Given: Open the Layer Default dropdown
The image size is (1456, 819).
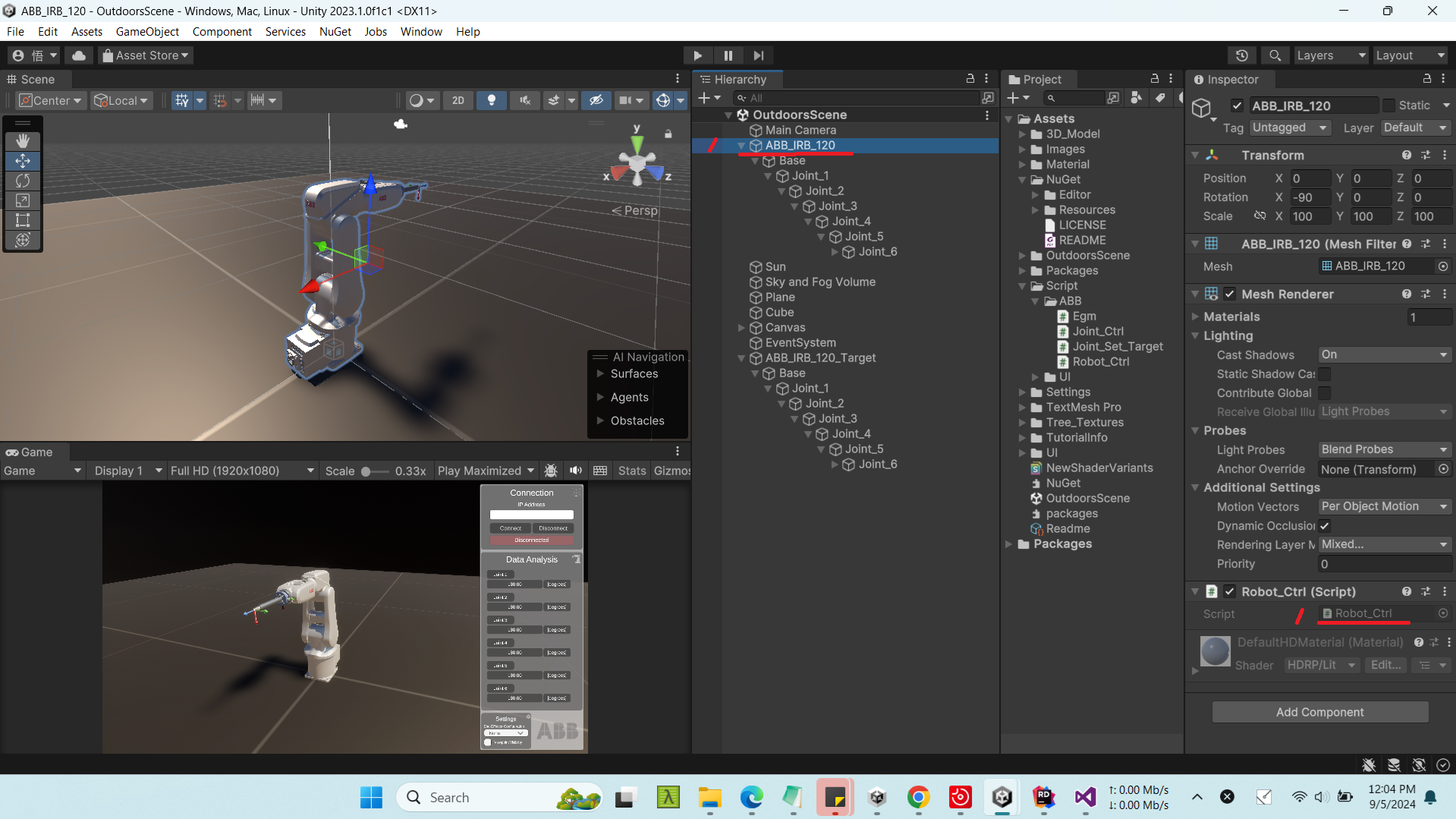Looking at the screenshot, I should pos(1415,128).
